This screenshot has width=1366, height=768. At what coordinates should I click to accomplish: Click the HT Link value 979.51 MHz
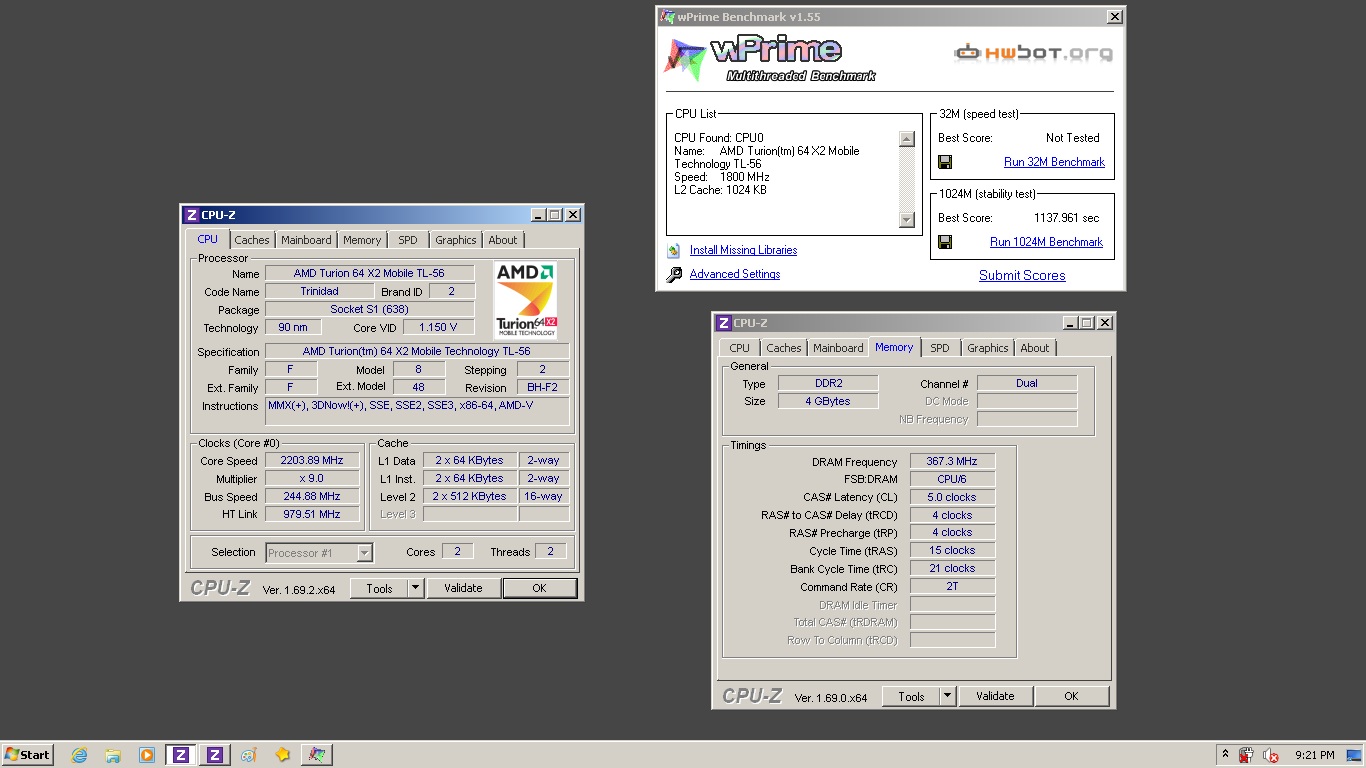tap(311, 514)
